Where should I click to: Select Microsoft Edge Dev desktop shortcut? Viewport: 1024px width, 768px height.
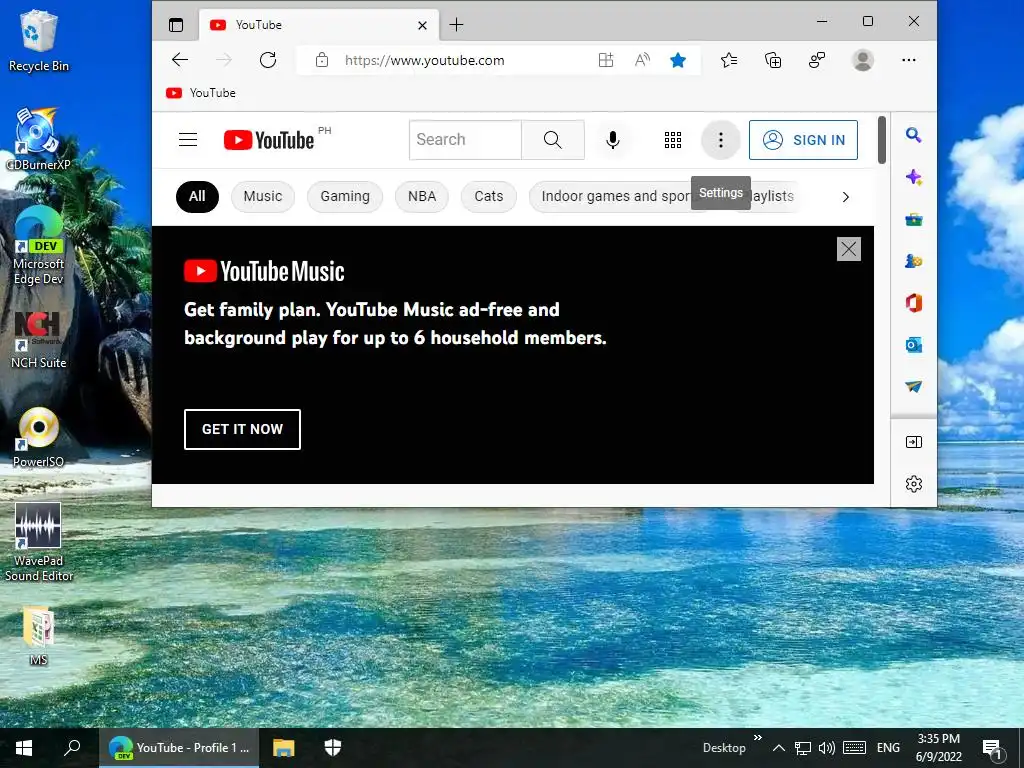coord(39,246)
